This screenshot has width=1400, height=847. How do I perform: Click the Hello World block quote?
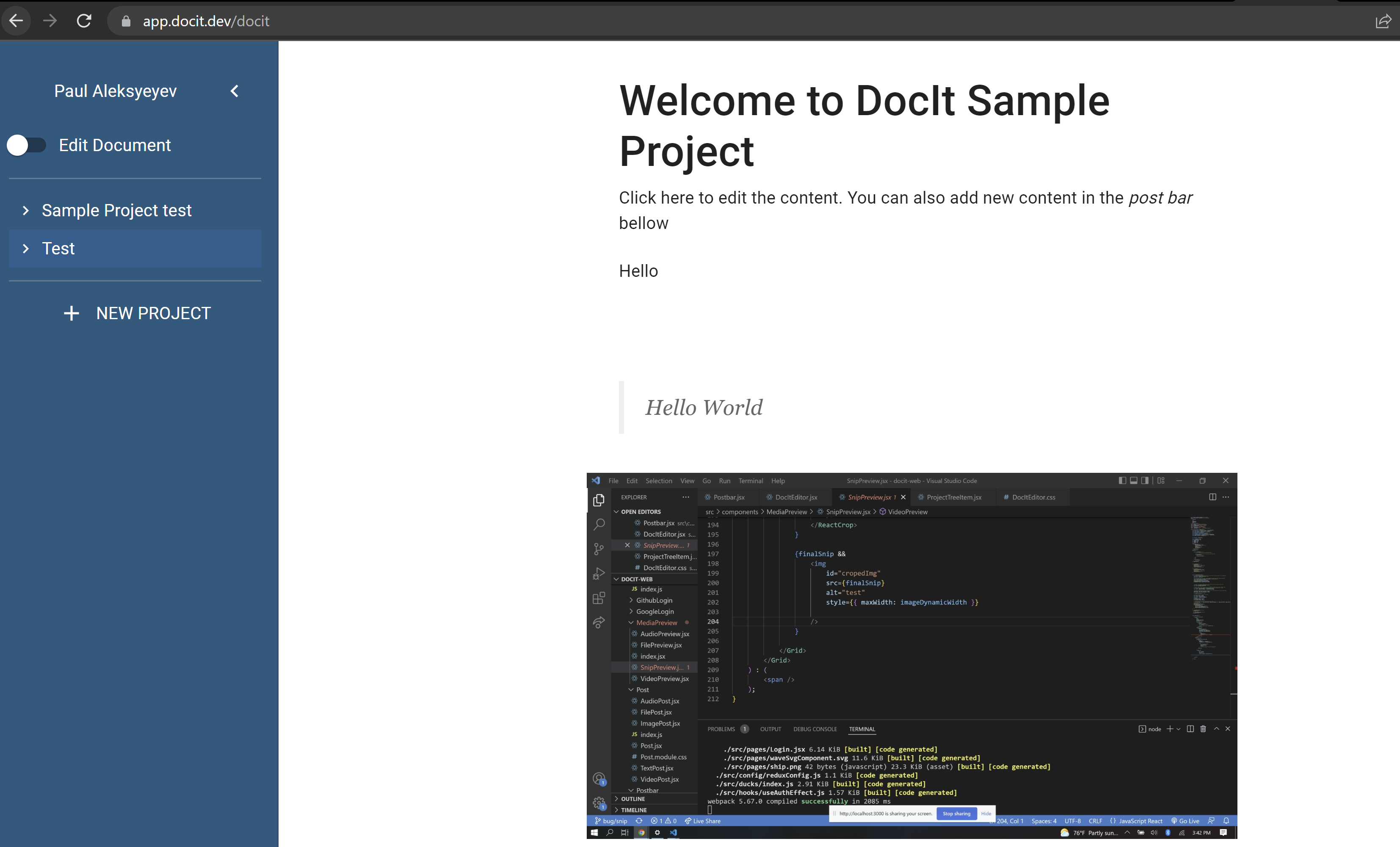[704, 407]
